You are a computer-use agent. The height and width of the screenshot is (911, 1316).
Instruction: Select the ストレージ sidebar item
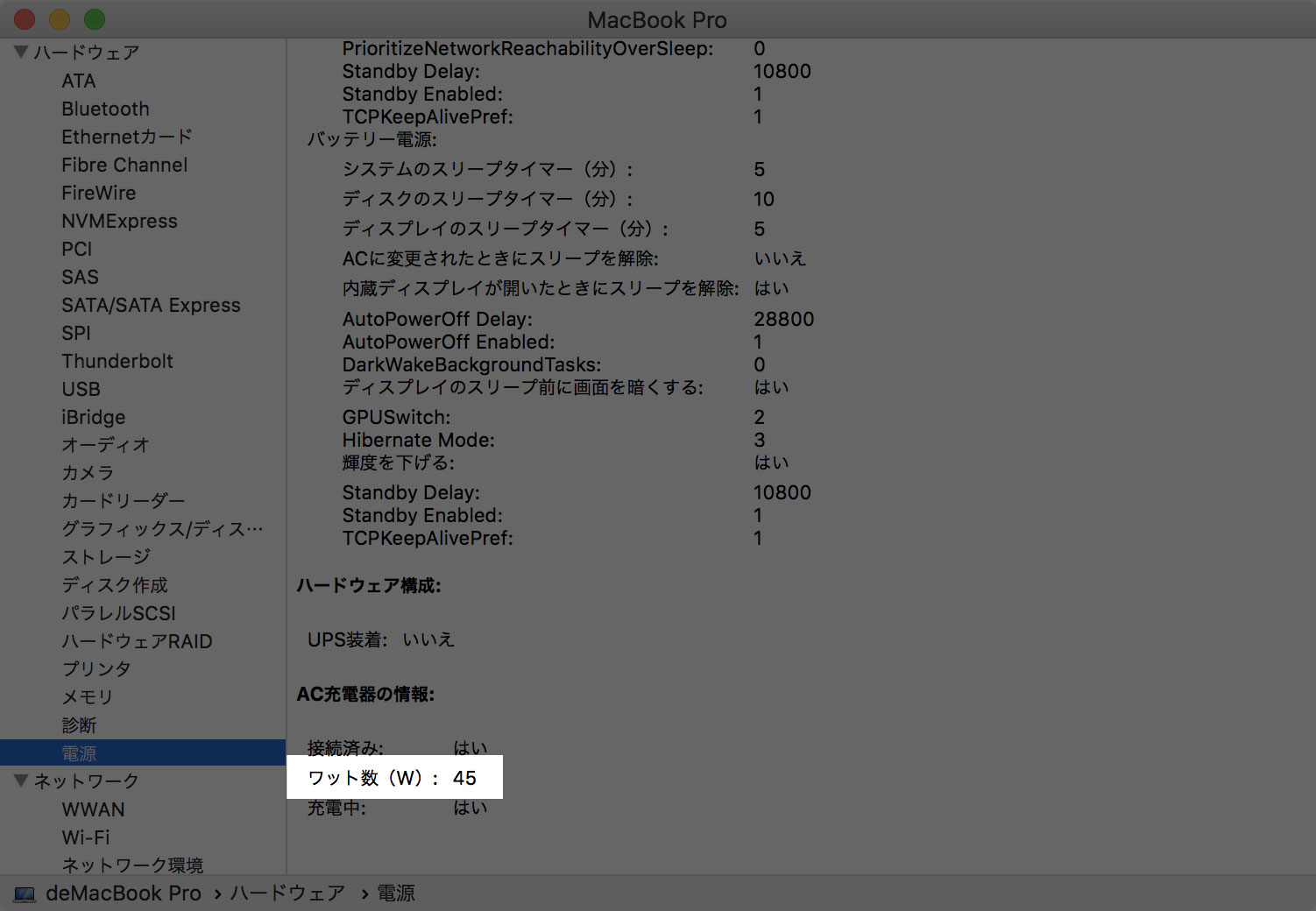pos(106,557)
